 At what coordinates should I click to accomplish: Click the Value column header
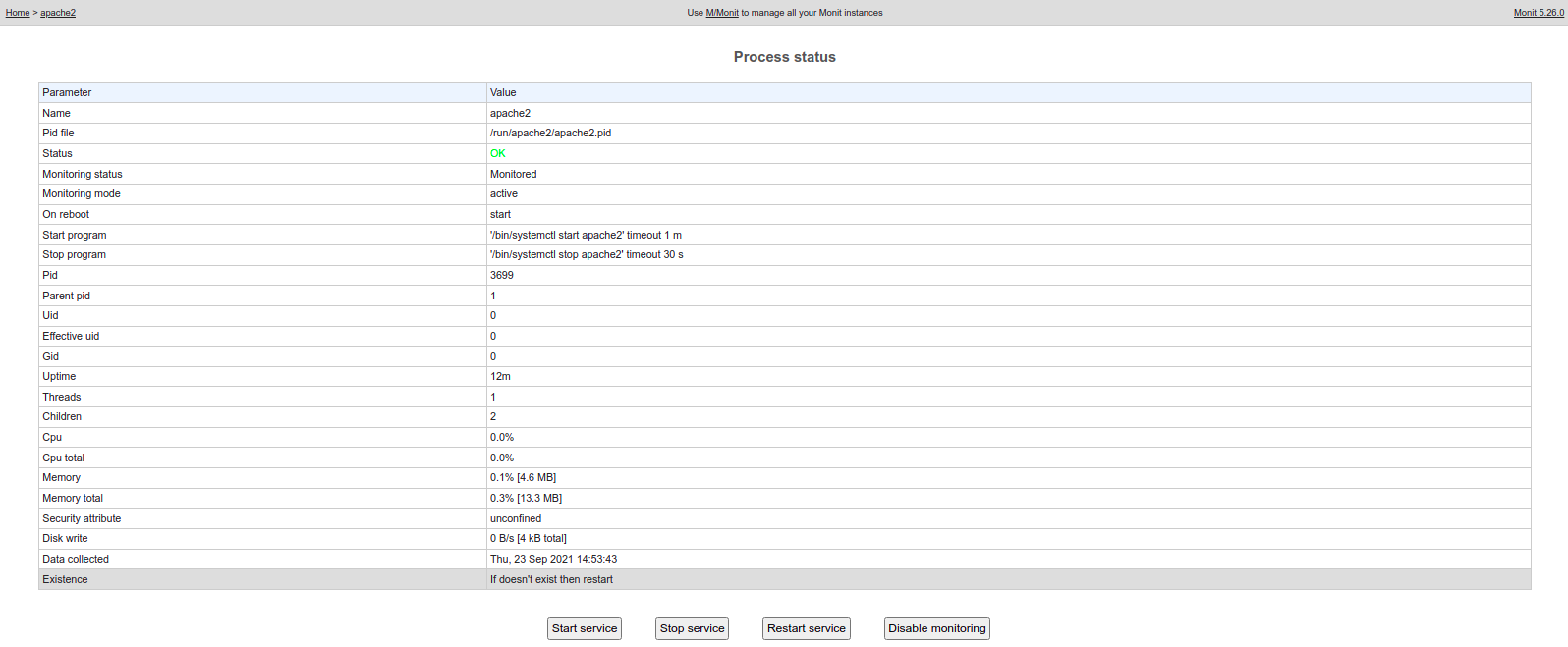click(x=503, y=92)
